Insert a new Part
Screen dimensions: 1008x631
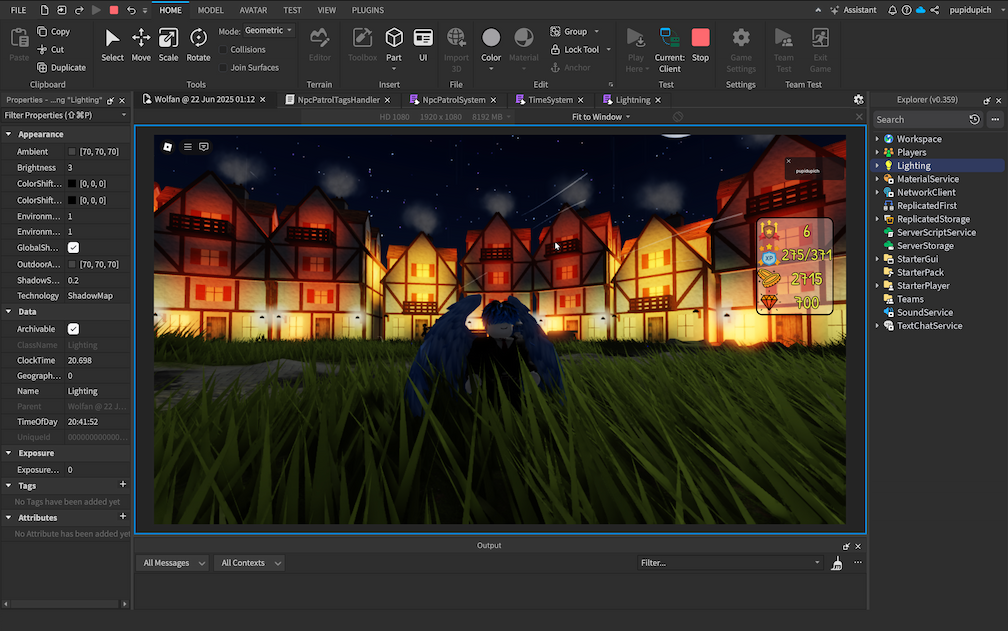pos(394,45)
